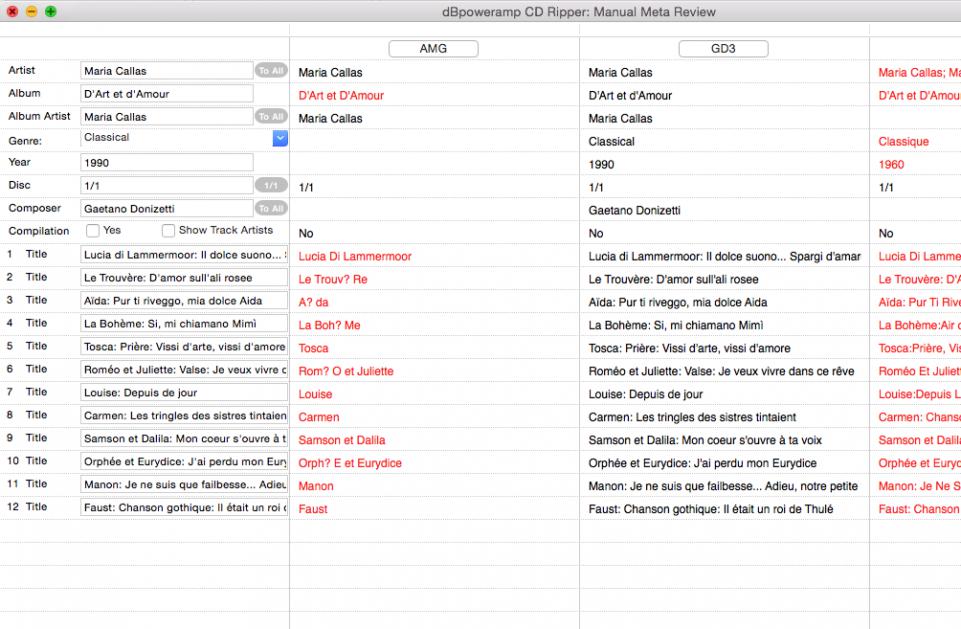Choose GD3's 'Gaetano Donizetti' composer value
This screenshot has height=629, width=961.
click(x=634, y=211)
